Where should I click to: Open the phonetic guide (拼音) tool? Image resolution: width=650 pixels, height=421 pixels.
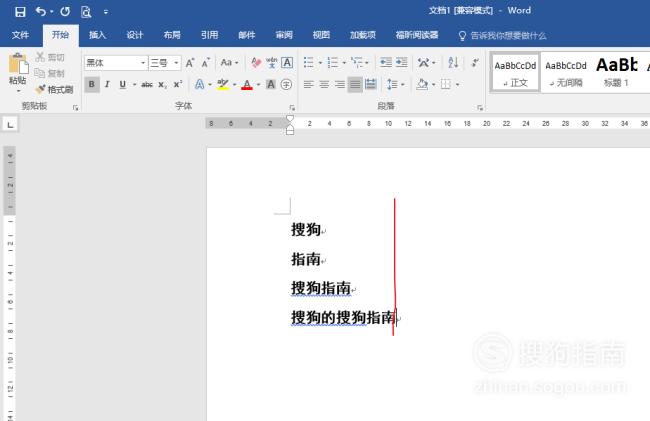tap(272, 63)
